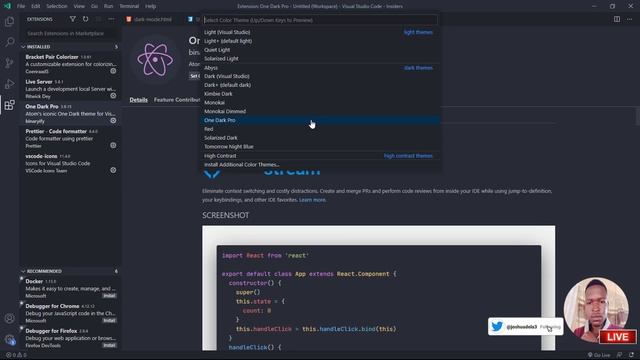Screen dimensions: 640x360
Task: Choose Tomorrow Night Blue theme
Action: [x=320, y=147]
